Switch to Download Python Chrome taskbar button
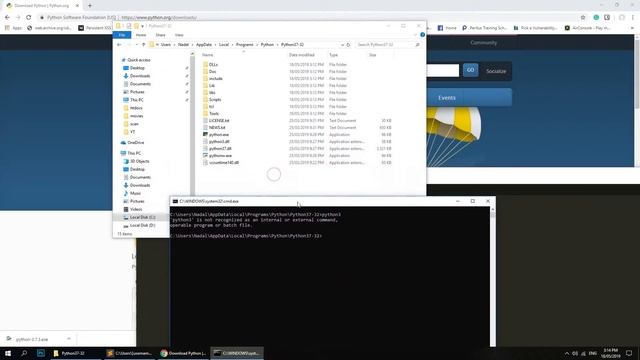Viewport: 640px width, 360px height. [184, 353]
